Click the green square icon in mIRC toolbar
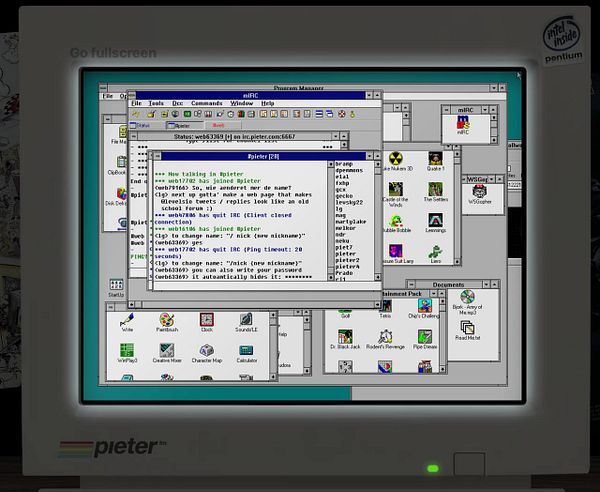 pyautogui.click(x=187, y=114)
